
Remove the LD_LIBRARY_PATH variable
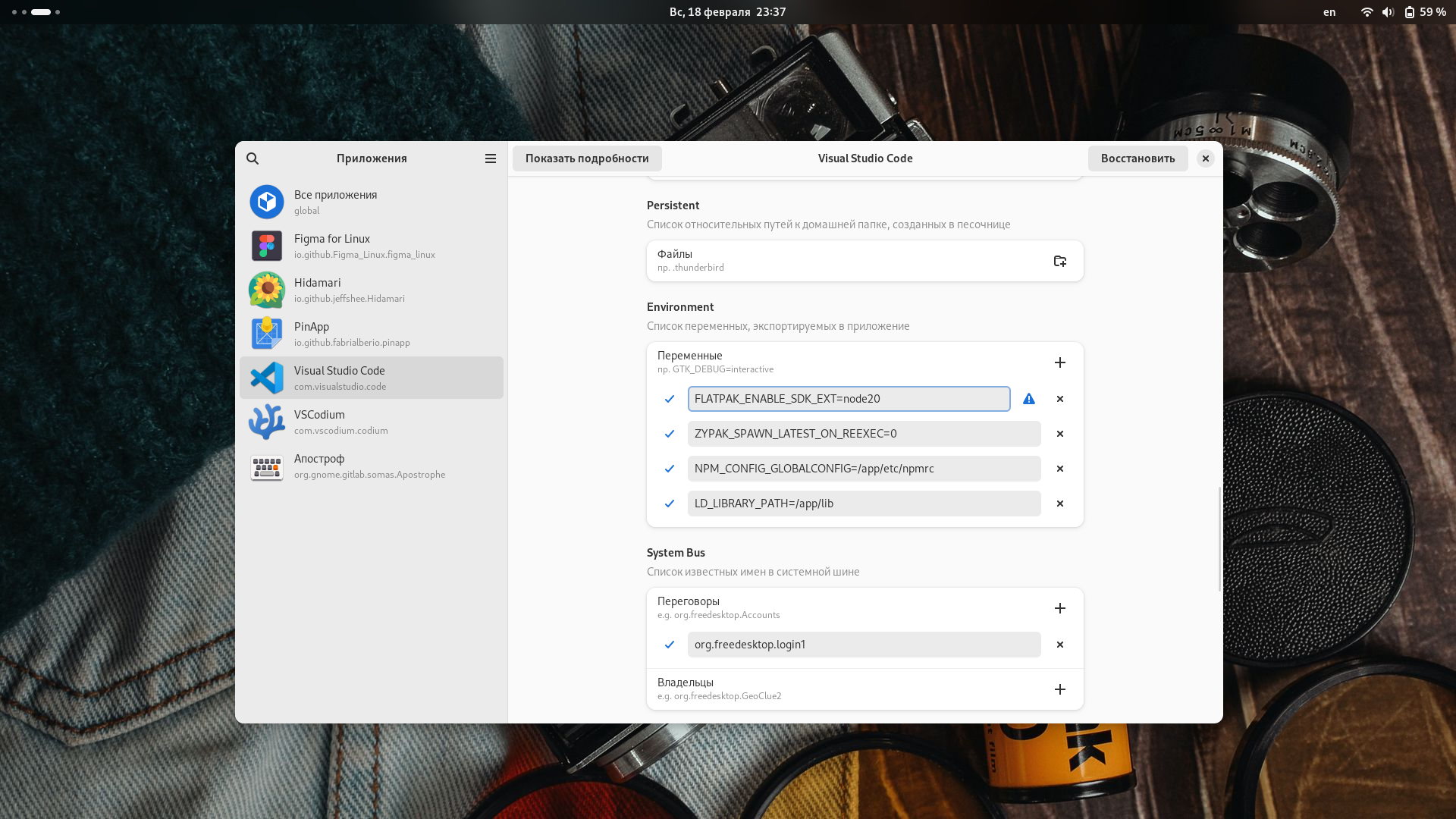[1060, 504]
